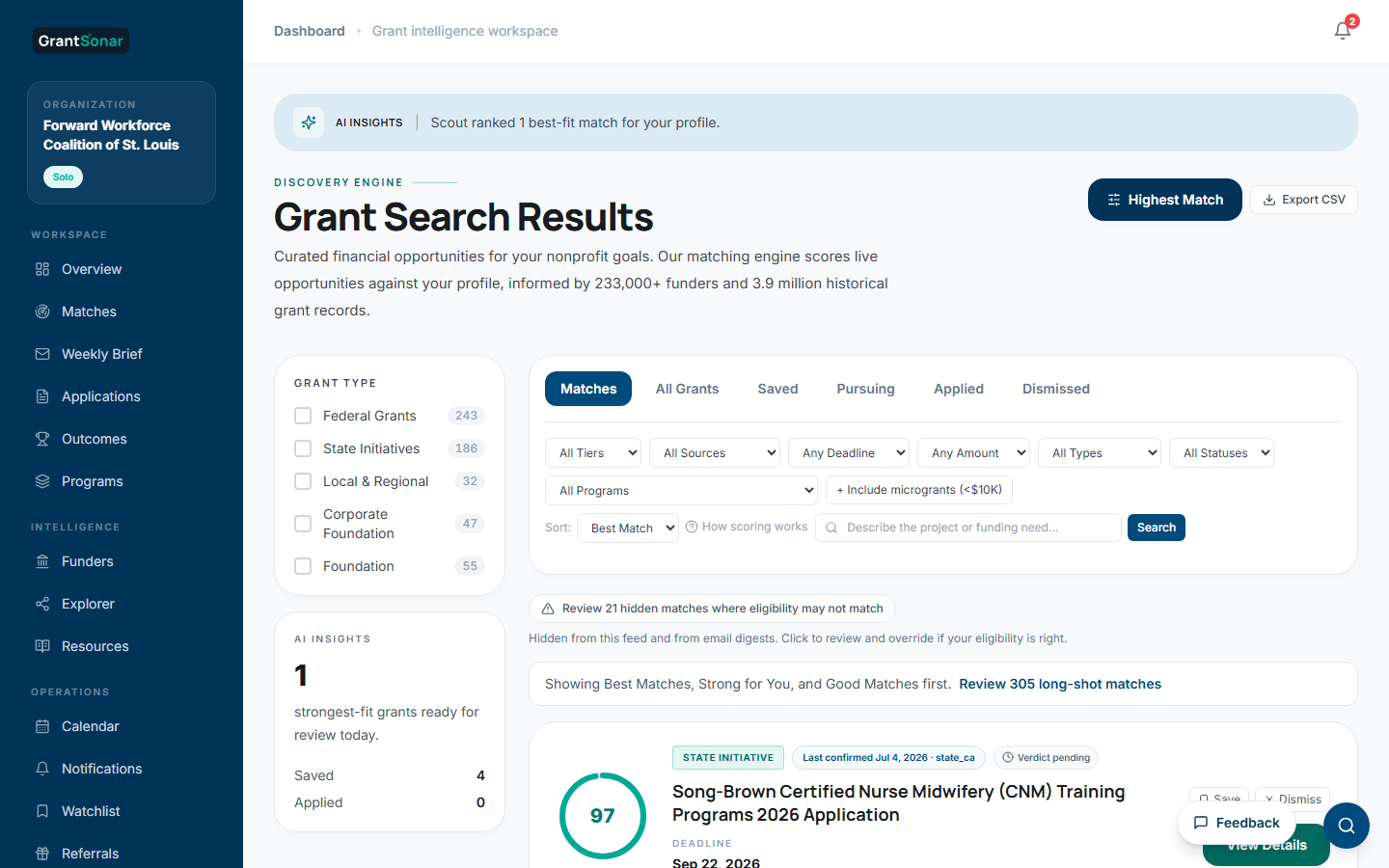Viewport: 1389px width, 868px height.
Task: Click the AI Insights sparkle icon
Action: point(309,122)
